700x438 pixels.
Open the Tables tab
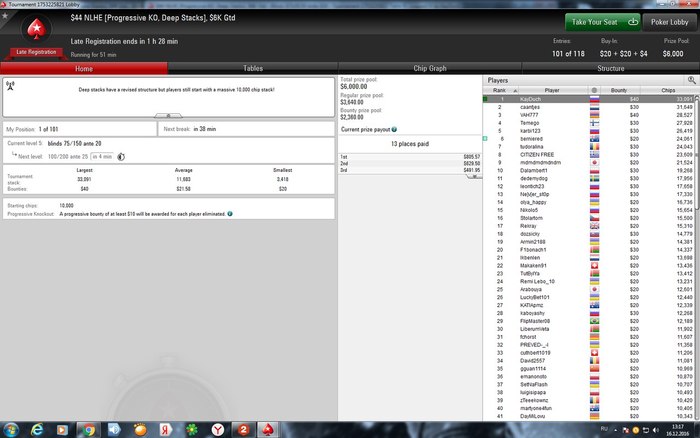pyautogui.click(x=253, y=68)
